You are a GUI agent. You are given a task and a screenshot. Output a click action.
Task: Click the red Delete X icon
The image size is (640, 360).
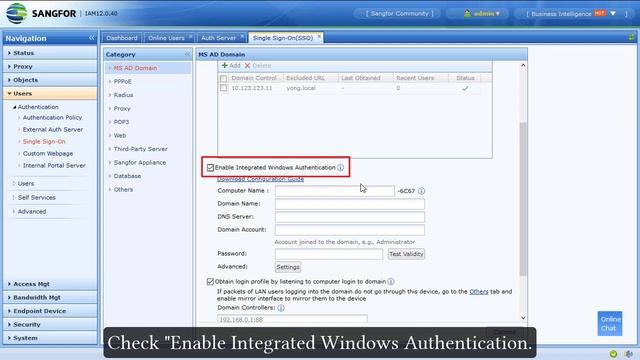click(247, 65)
